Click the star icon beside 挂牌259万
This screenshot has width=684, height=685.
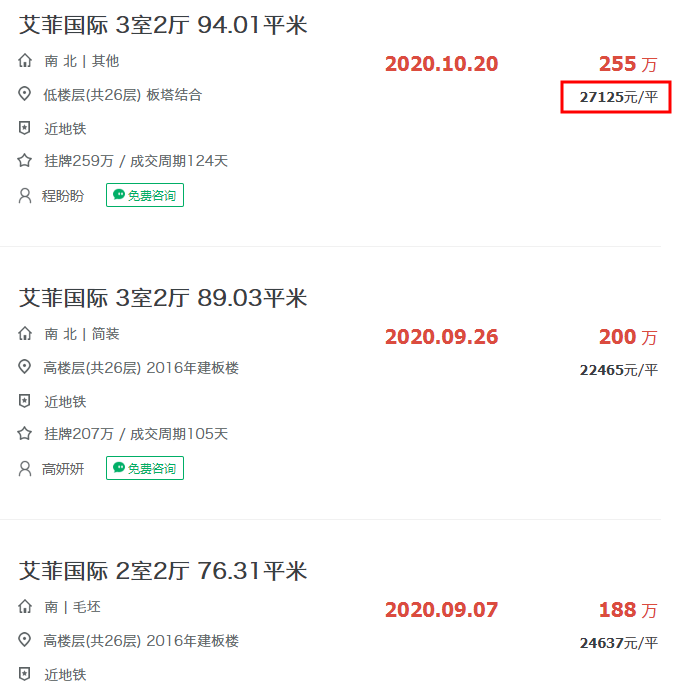[26, 160]
